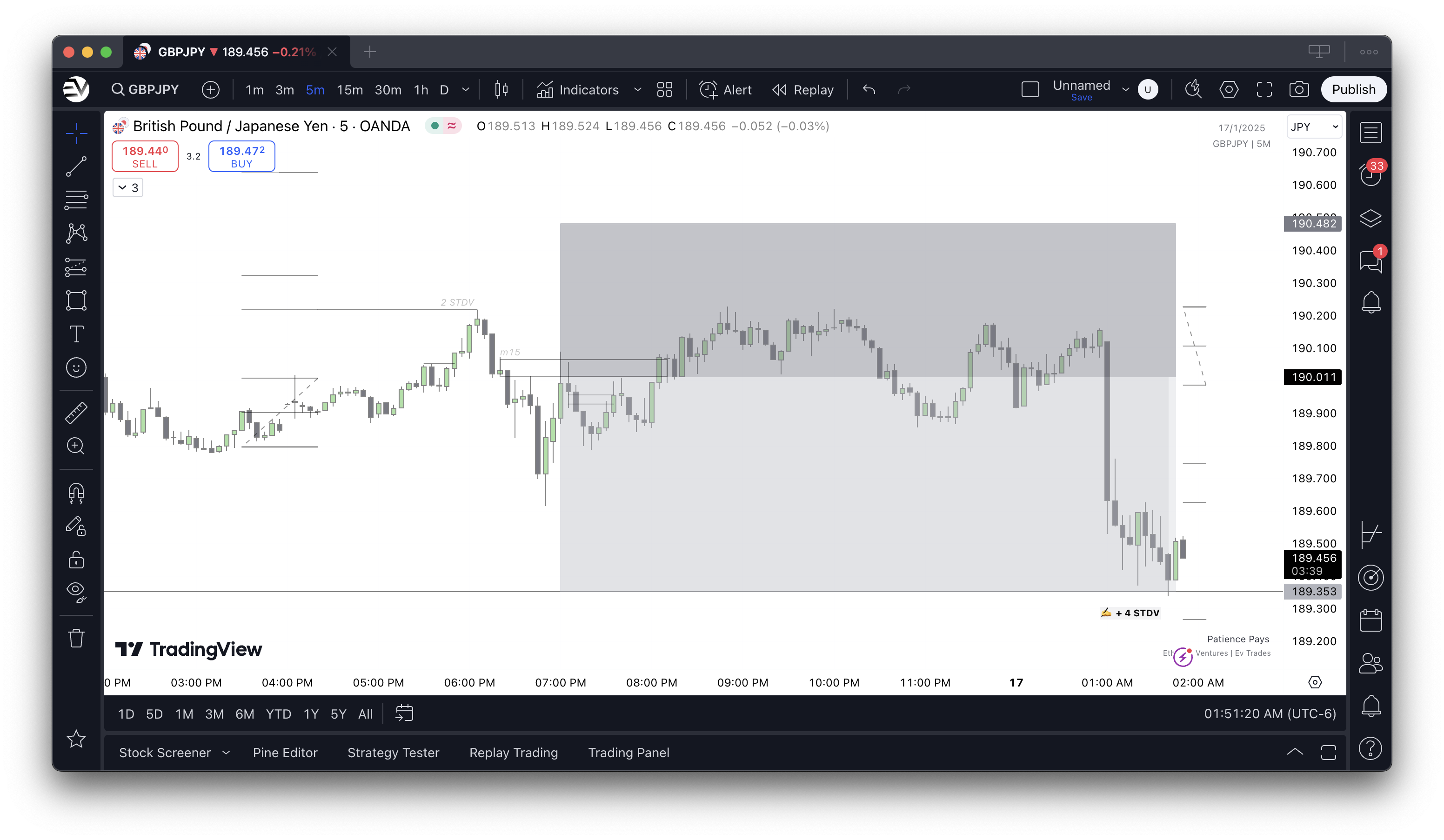
Task: Open the timeframe interval dropdown
Action: [465, 89]
